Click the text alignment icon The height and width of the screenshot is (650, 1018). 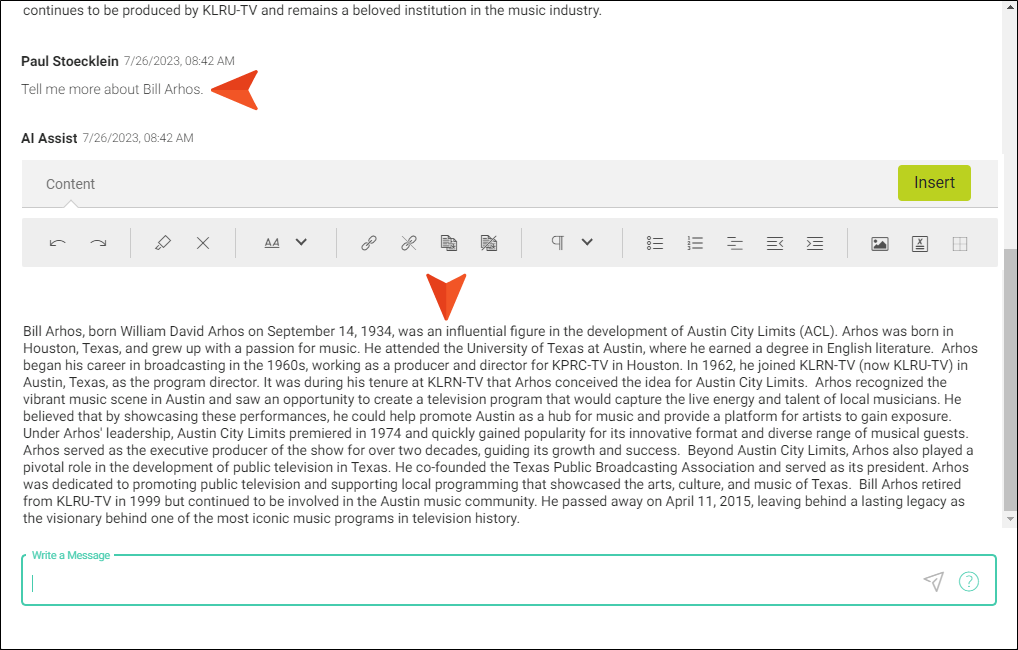(735, 243)
